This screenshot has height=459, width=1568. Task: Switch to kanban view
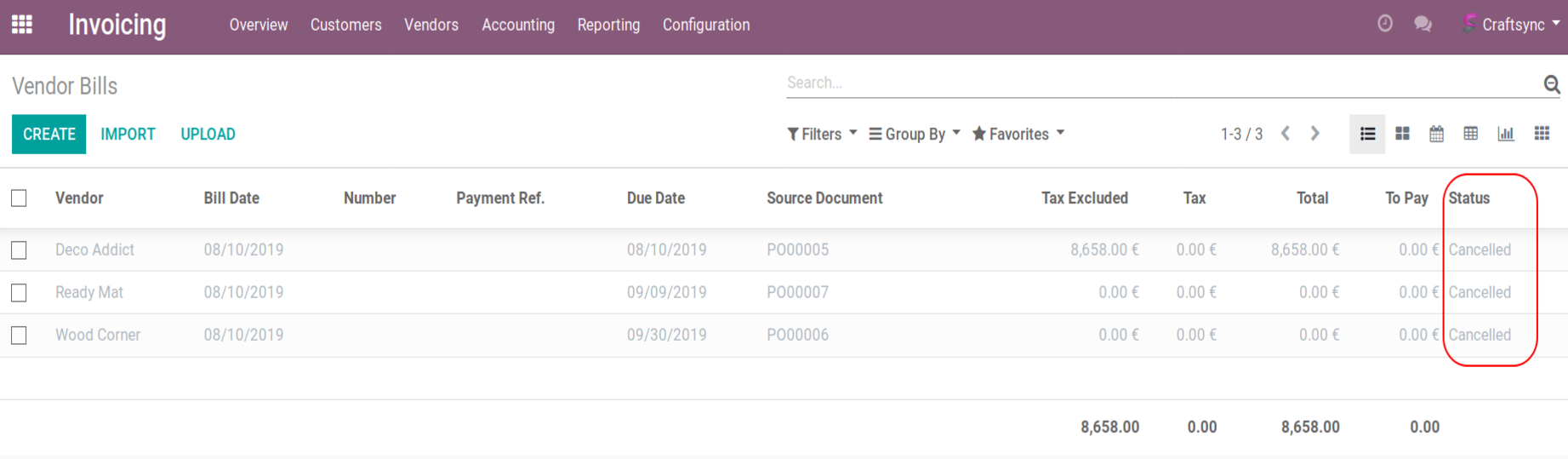point(1402,134)
